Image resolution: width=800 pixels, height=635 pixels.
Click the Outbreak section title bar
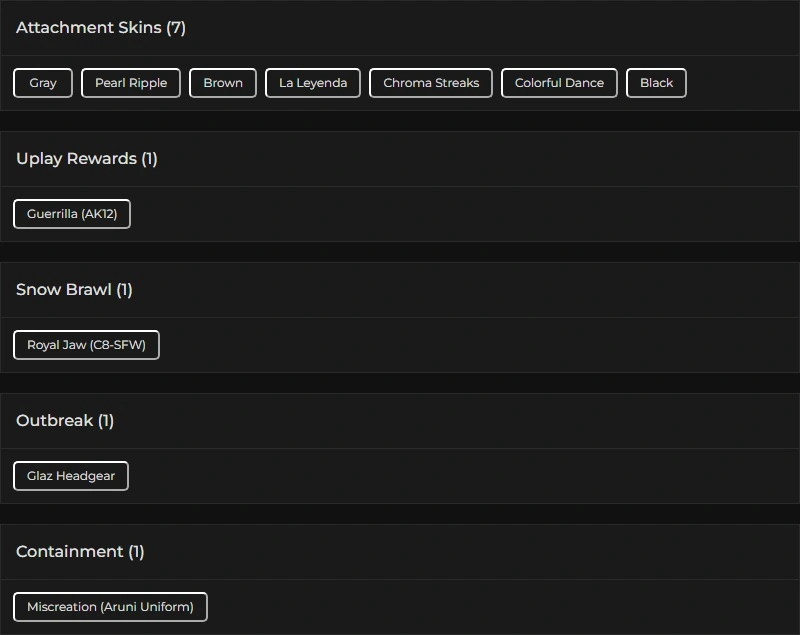[400, 421]
